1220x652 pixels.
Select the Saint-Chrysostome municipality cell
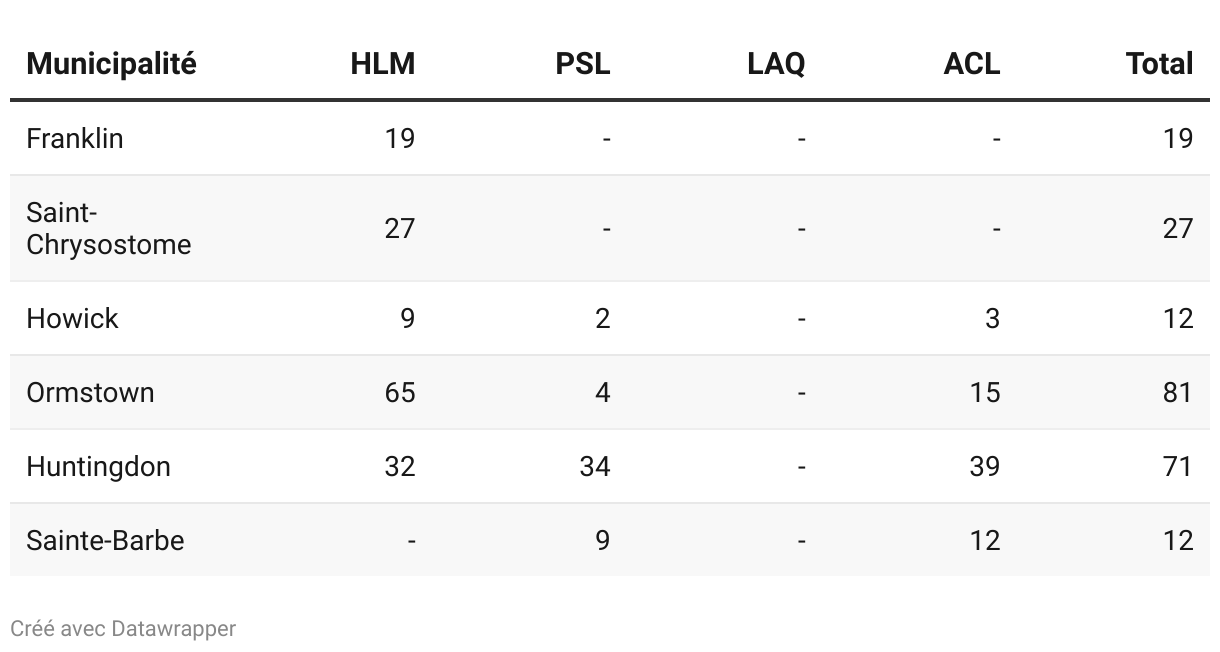108,228
